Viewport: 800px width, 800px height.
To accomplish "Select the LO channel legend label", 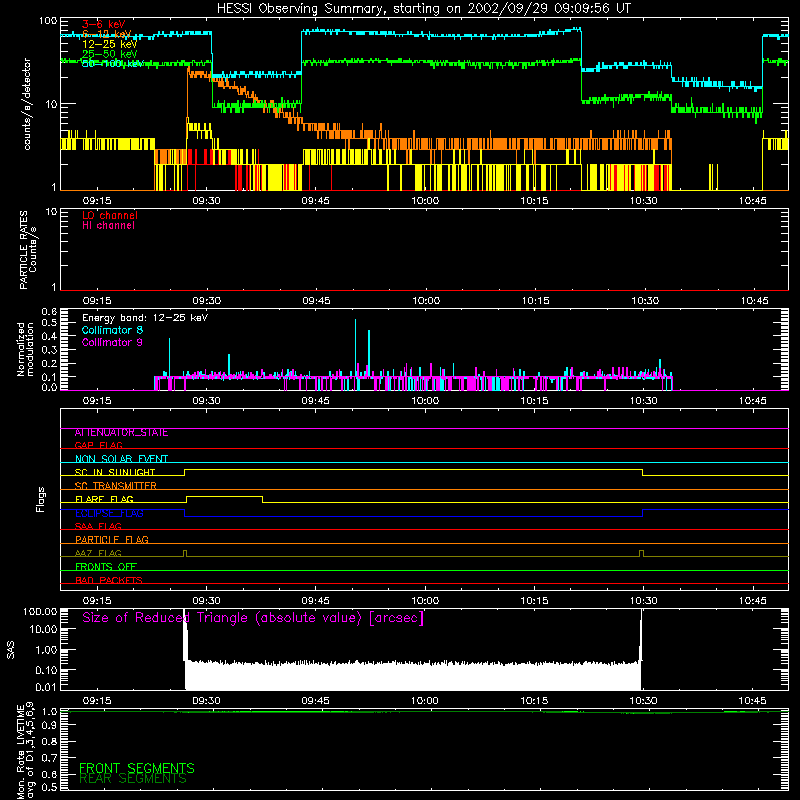I will click(x=110, y=215).
